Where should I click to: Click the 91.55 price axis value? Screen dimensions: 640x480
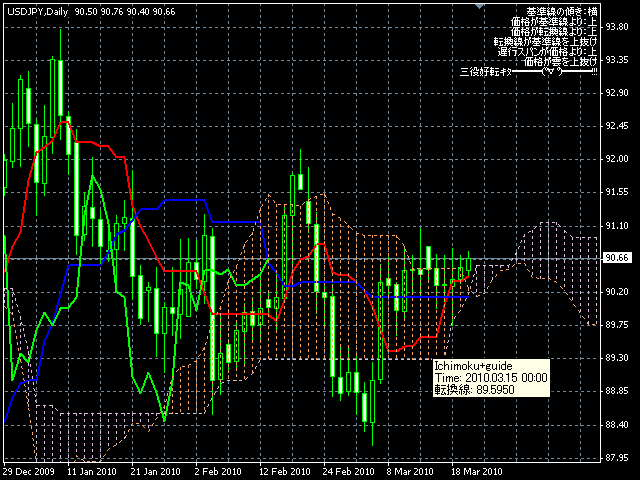pos(617,193)
